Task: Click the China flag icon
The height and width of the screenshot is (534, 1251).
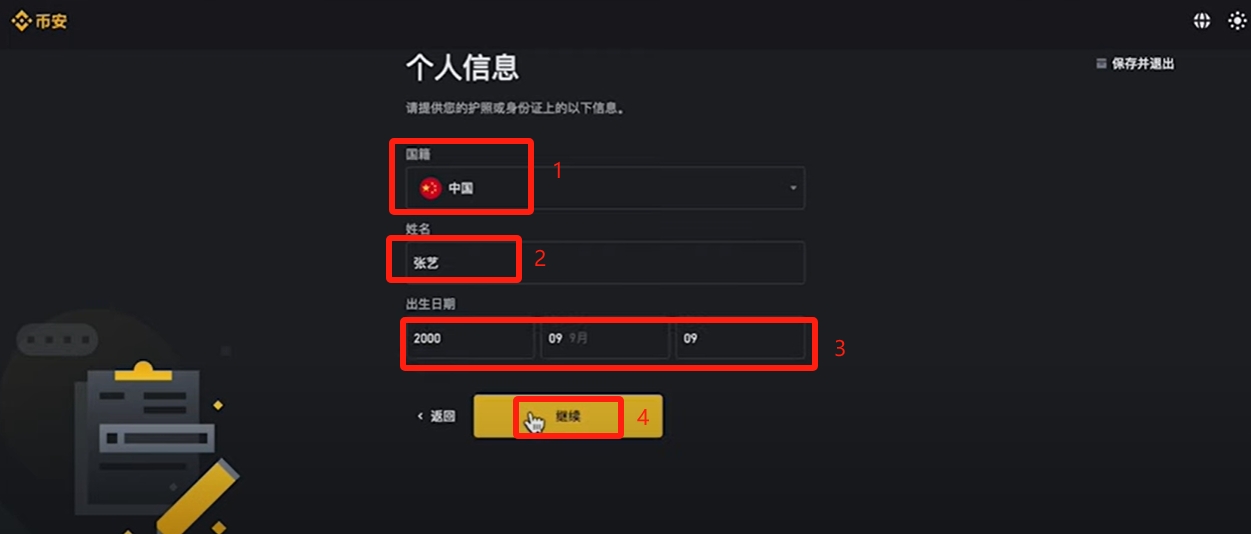Action: click(x=430, y=188)
